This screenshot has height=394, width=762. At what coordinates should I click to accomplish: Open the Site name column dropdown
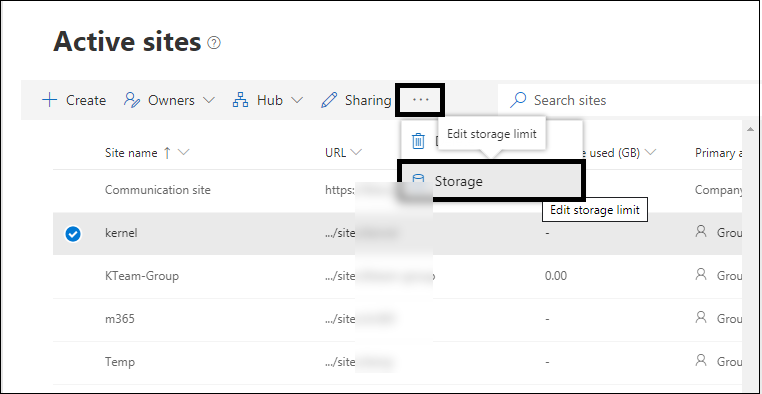tap(183, 153)
